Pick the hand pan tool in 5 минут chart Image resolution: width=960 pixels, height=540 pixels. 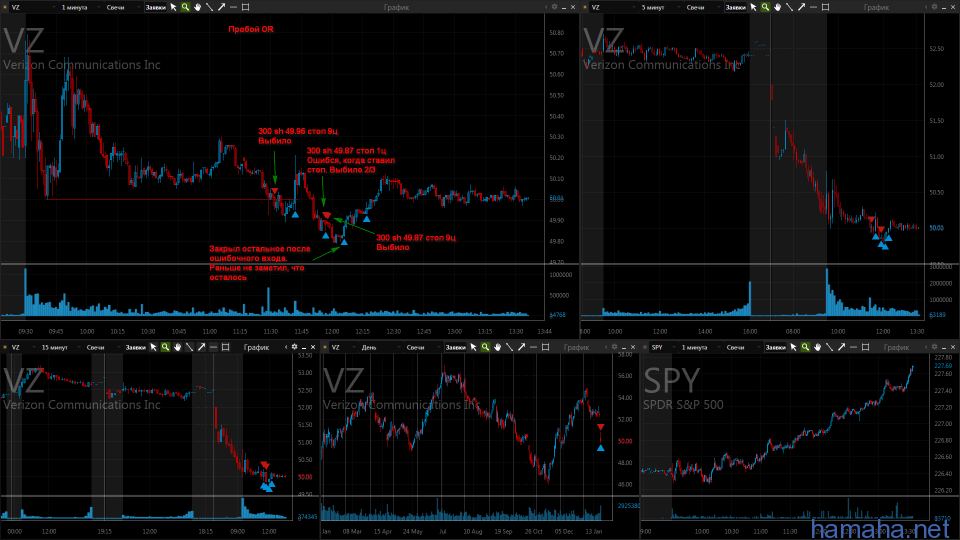click(777, 7)
